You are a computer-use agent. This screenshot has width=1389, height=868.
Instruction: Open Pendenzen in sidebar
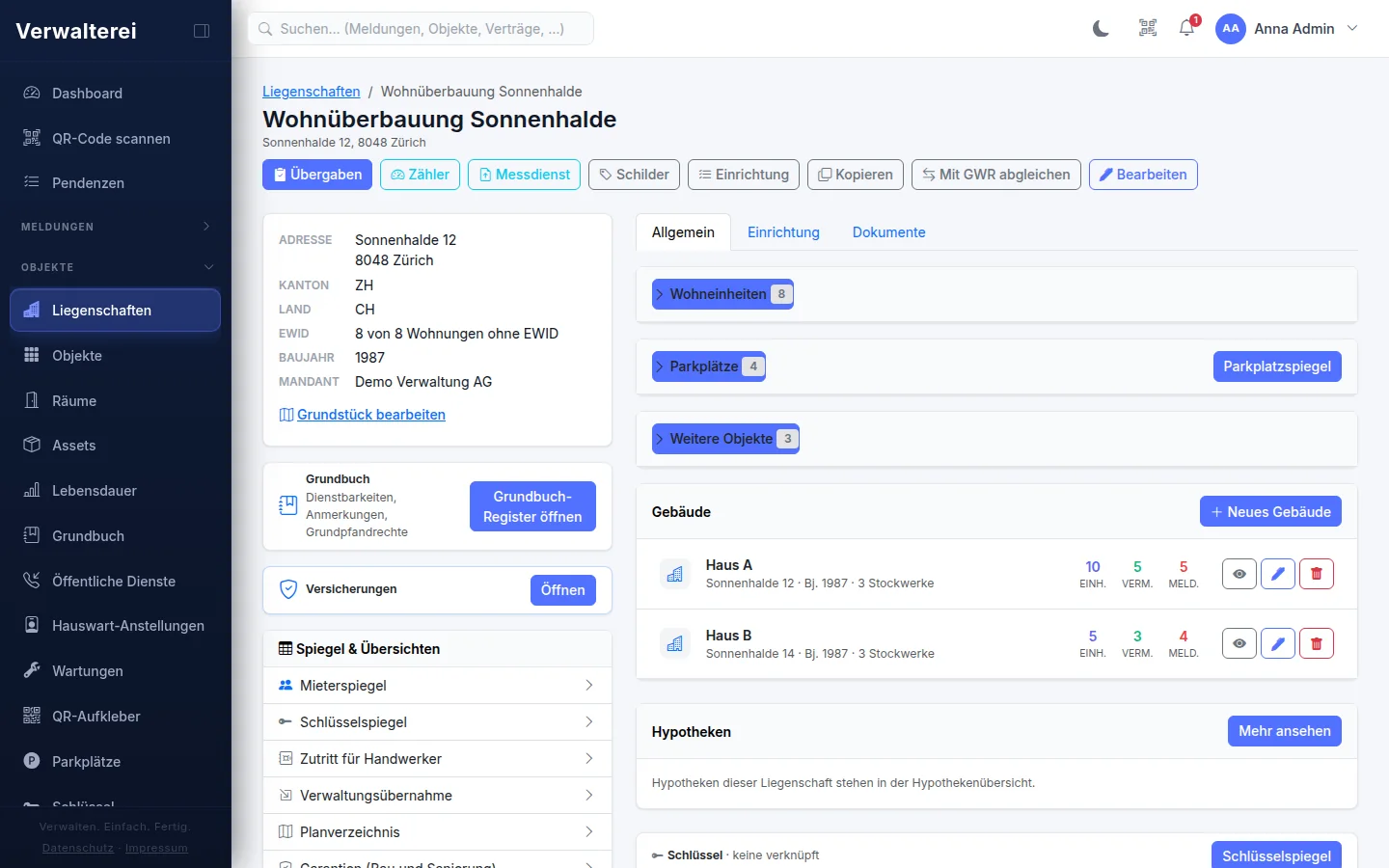pyautogui.click(x=116, y=183)
